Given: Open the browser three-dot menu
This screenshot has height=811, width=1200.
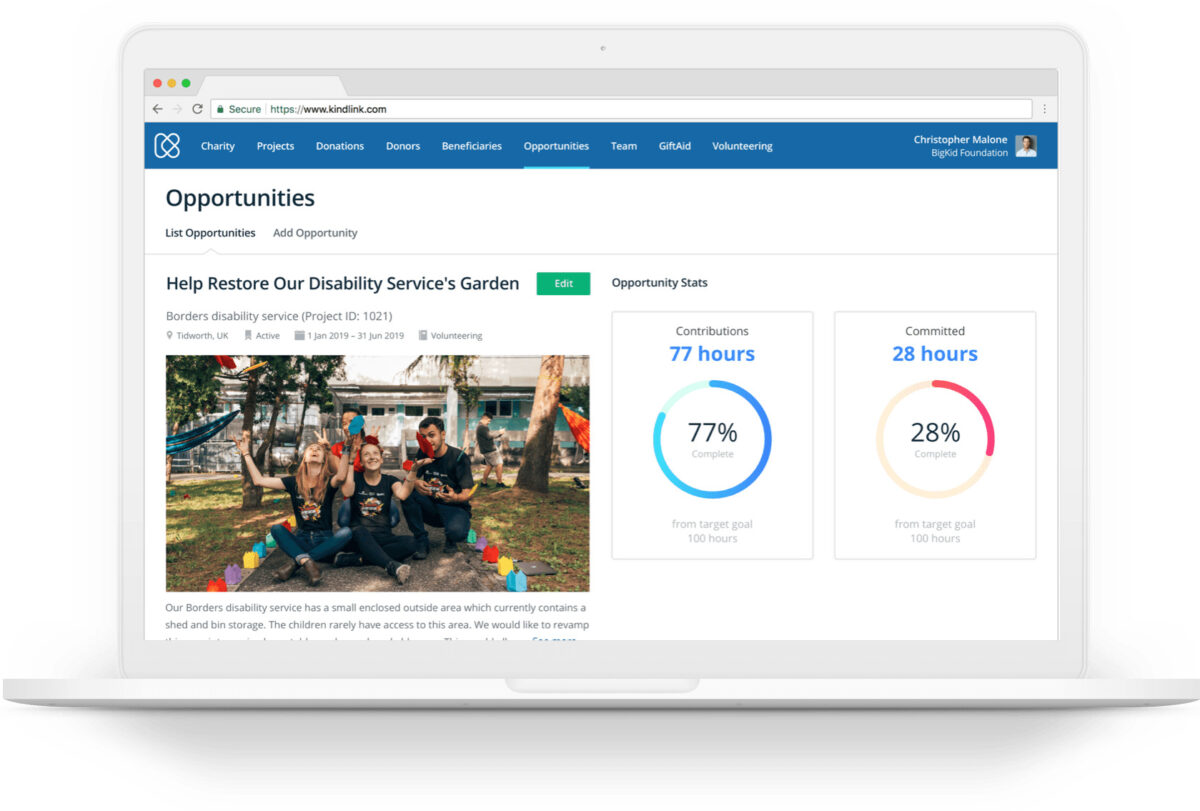Looking at the screenshot, I should (x=1044, y=109).
